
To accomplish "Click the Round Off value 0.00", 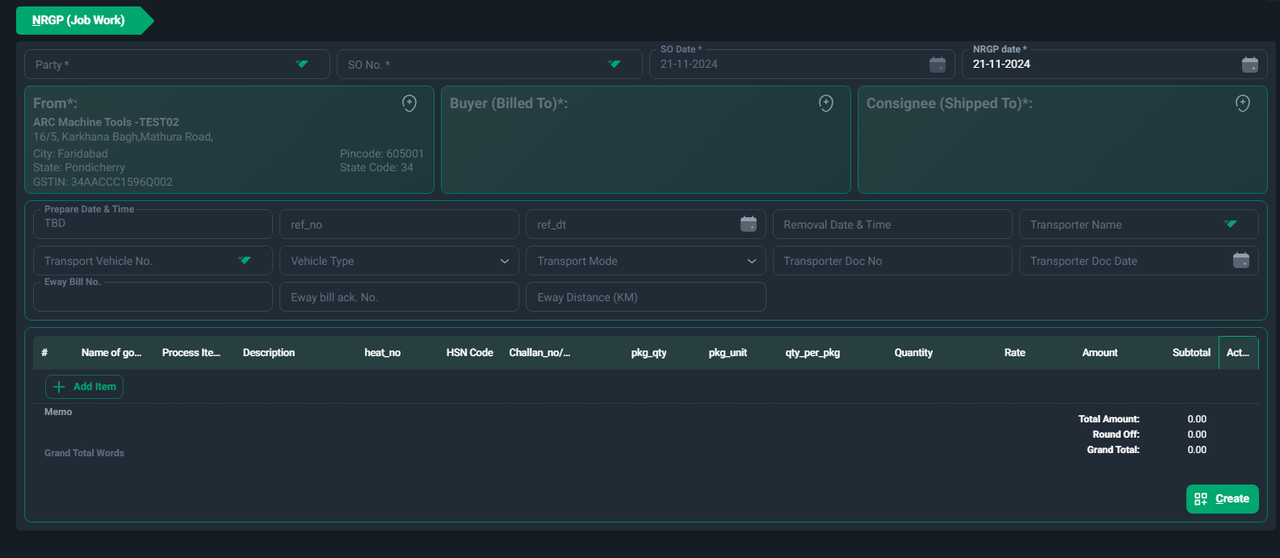I will coord(1197,435).
